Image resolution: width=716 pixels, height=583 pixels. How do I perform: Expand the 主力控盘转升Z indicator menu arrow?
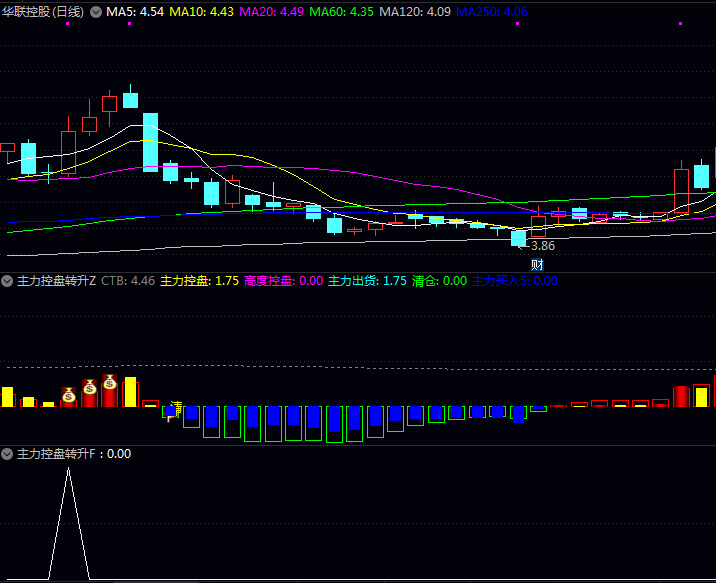tap(8, 281)
